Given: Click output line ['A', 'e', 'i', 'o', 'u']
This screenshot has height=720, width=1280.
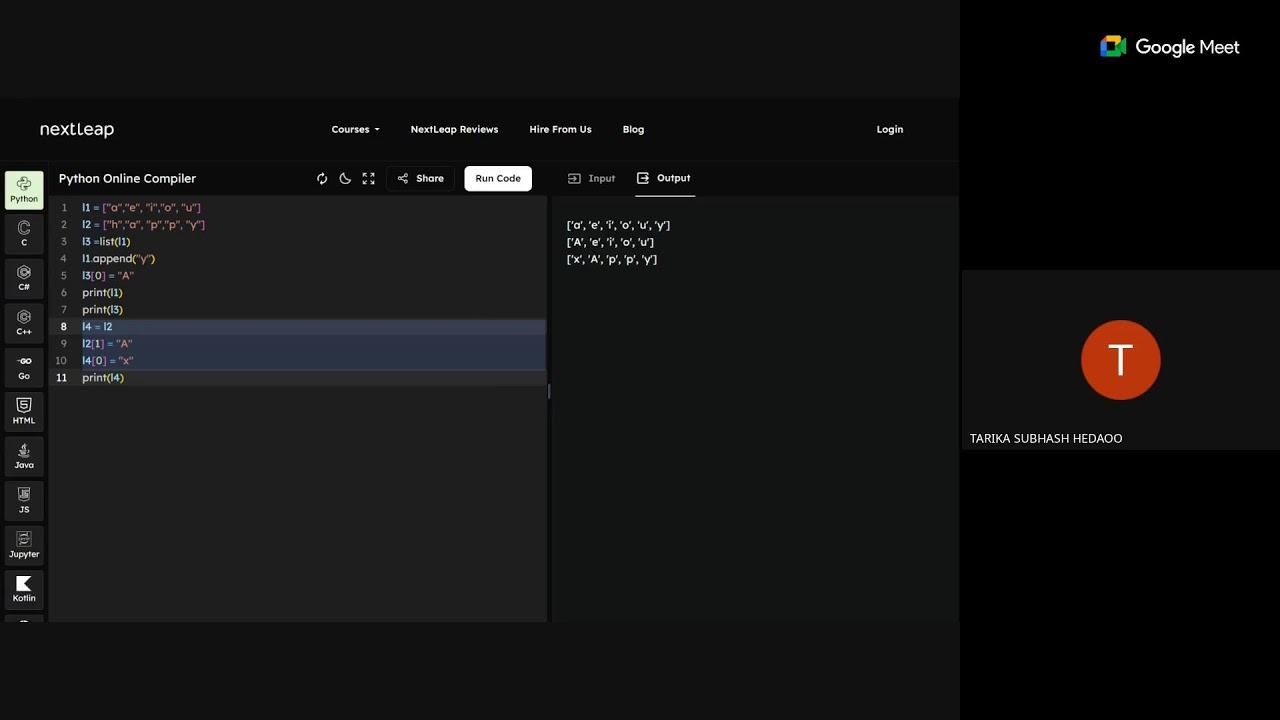Looking at the screenshot, I should [x=610, y=242].
